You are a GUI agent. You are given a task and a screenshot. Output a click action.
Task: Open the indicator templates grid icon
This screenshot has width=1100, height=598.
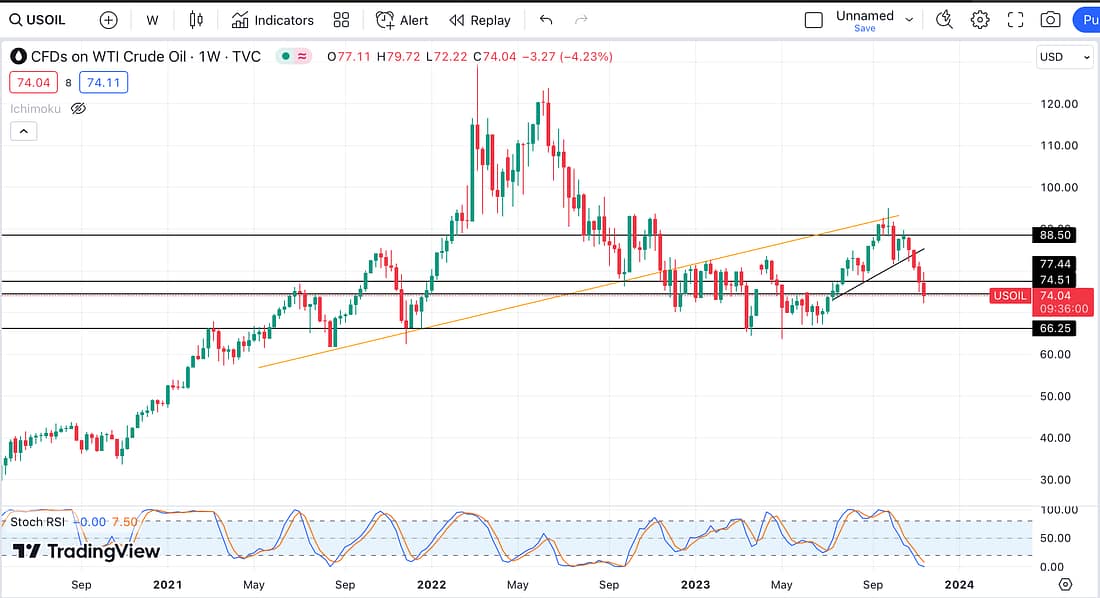[x=342, y=20]
